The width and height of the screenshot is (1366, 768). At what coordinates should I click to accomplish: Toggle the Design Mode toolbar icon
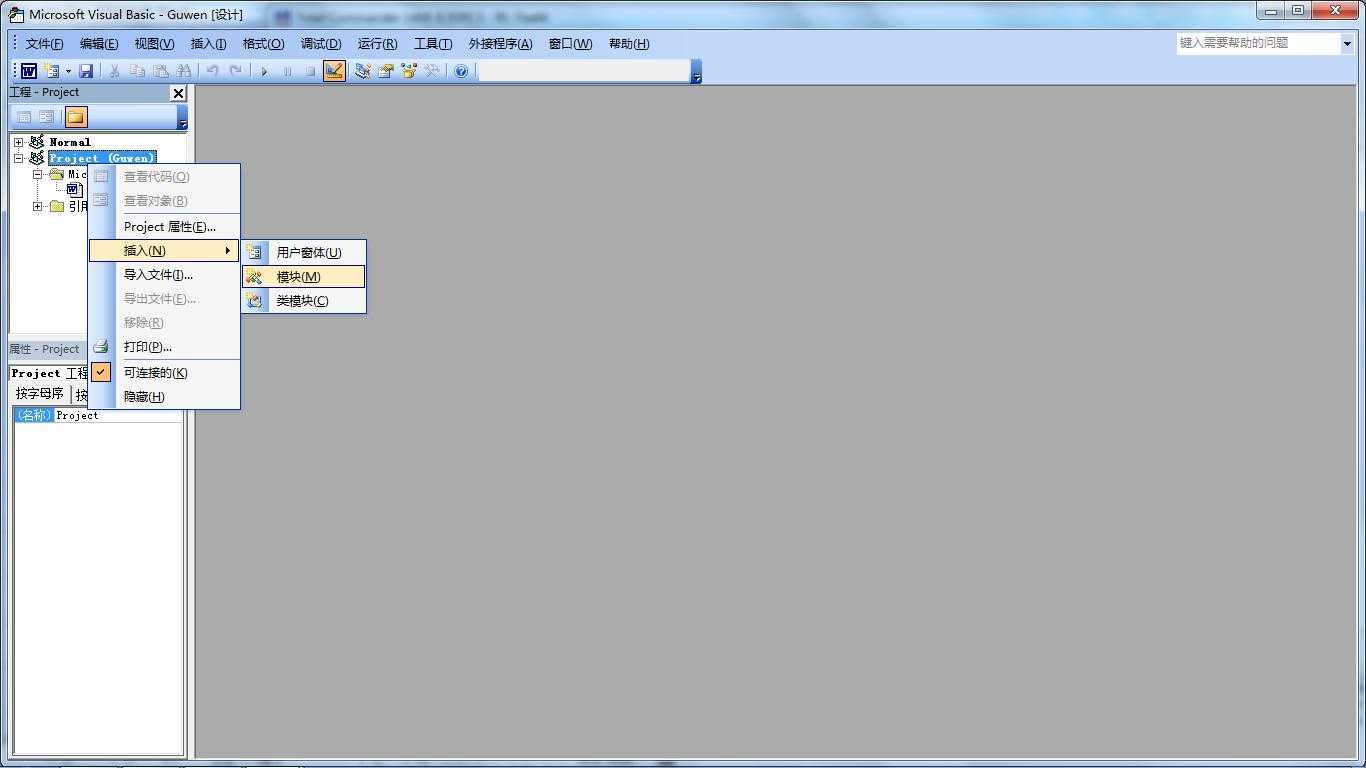click(x=334, y=71)
